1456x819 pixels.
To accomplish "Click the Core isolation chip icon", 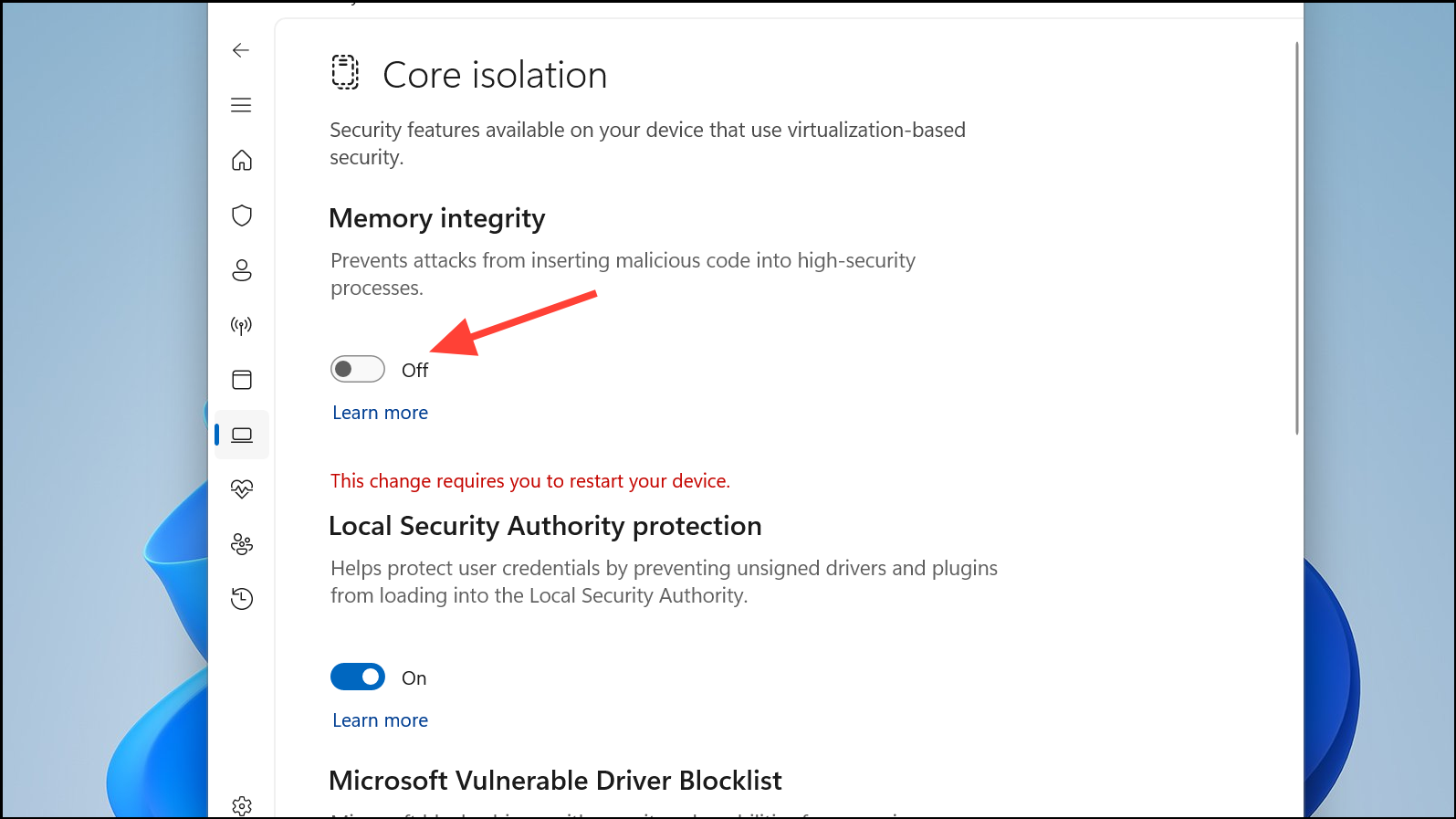I will coord(345,73).
